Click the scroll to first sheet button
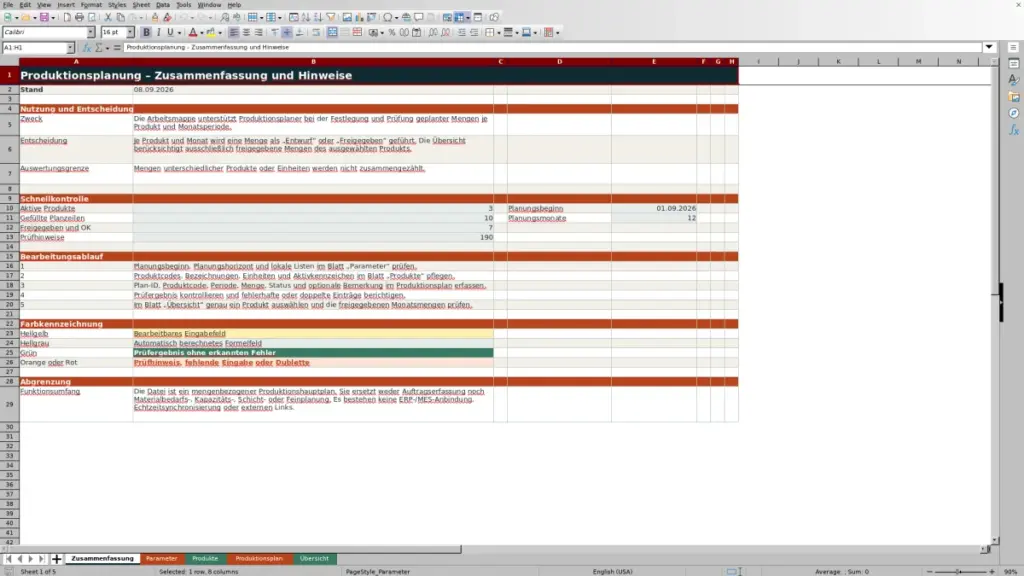 tap(8, 558)
